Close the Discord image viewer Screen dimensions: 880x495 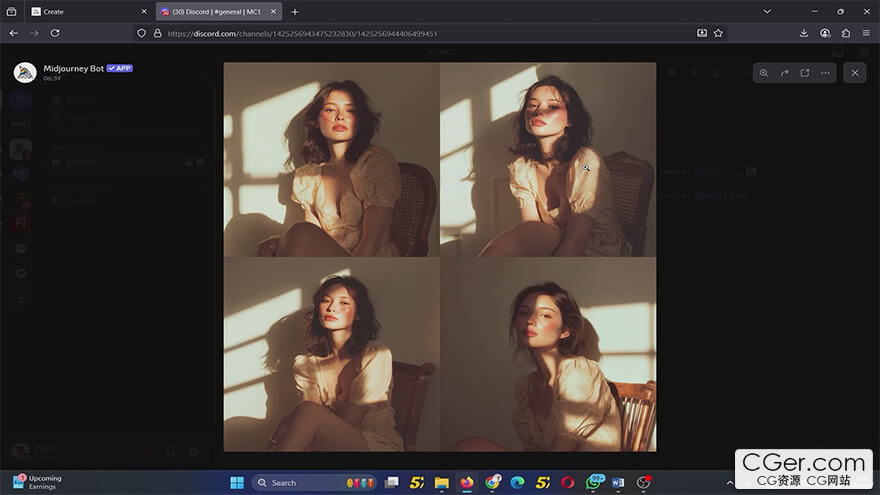(x=855, y=73)
